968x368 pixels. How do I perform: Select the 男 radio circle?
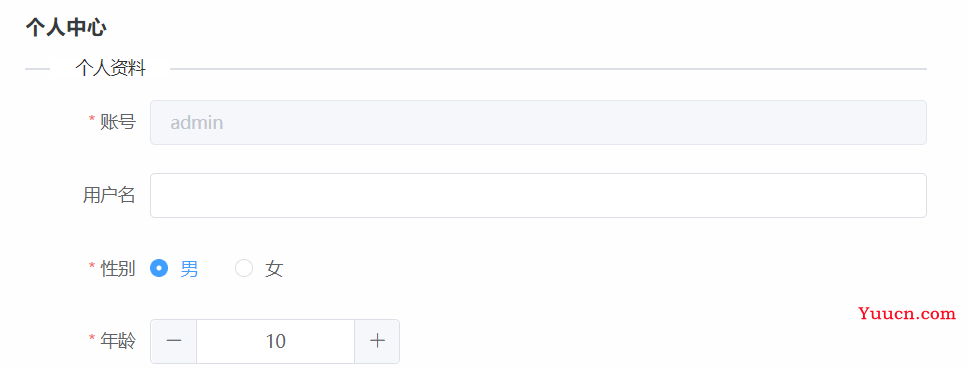point(159,269)
